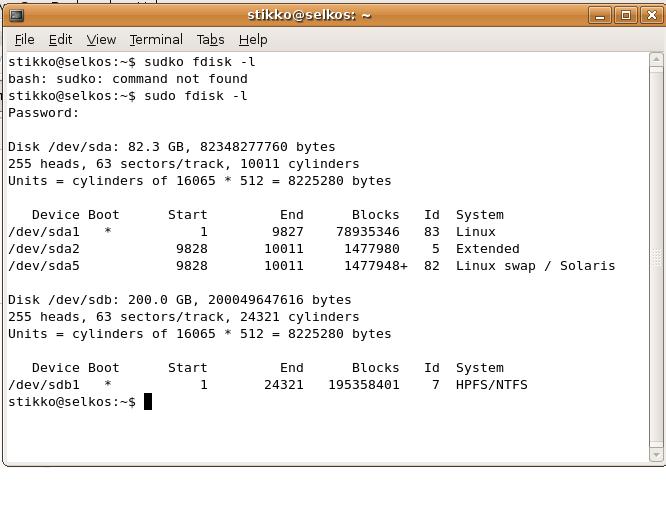Click the vertical scrollbar thumb
Image resolution: width=666 pixels, height=512 pixels.
click(x=656, y=257)
